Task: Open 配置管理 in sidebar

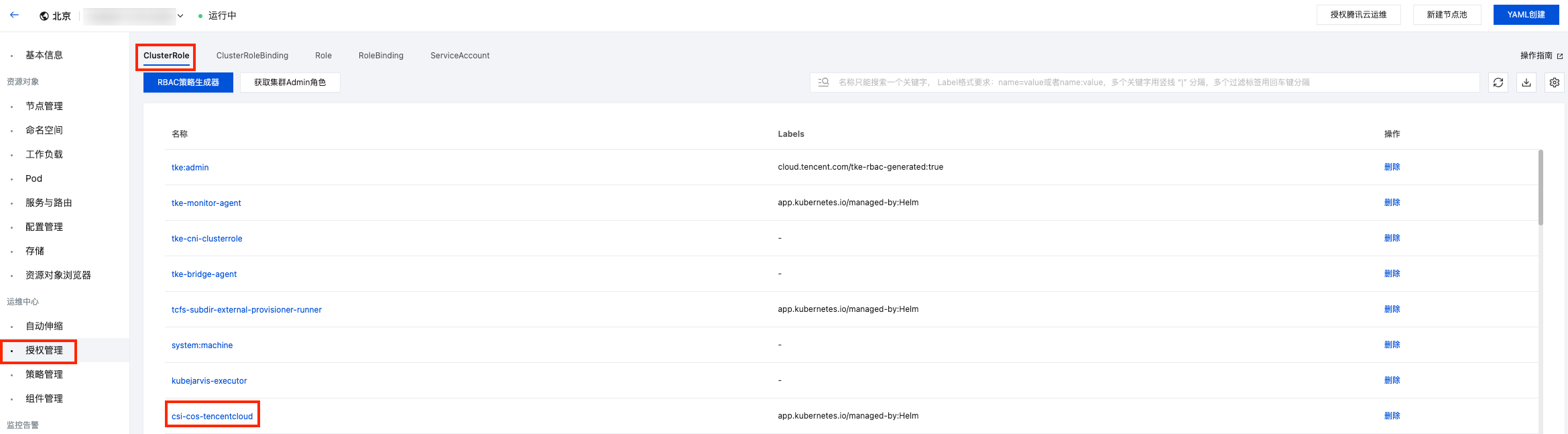Action: tap(44, 227)
